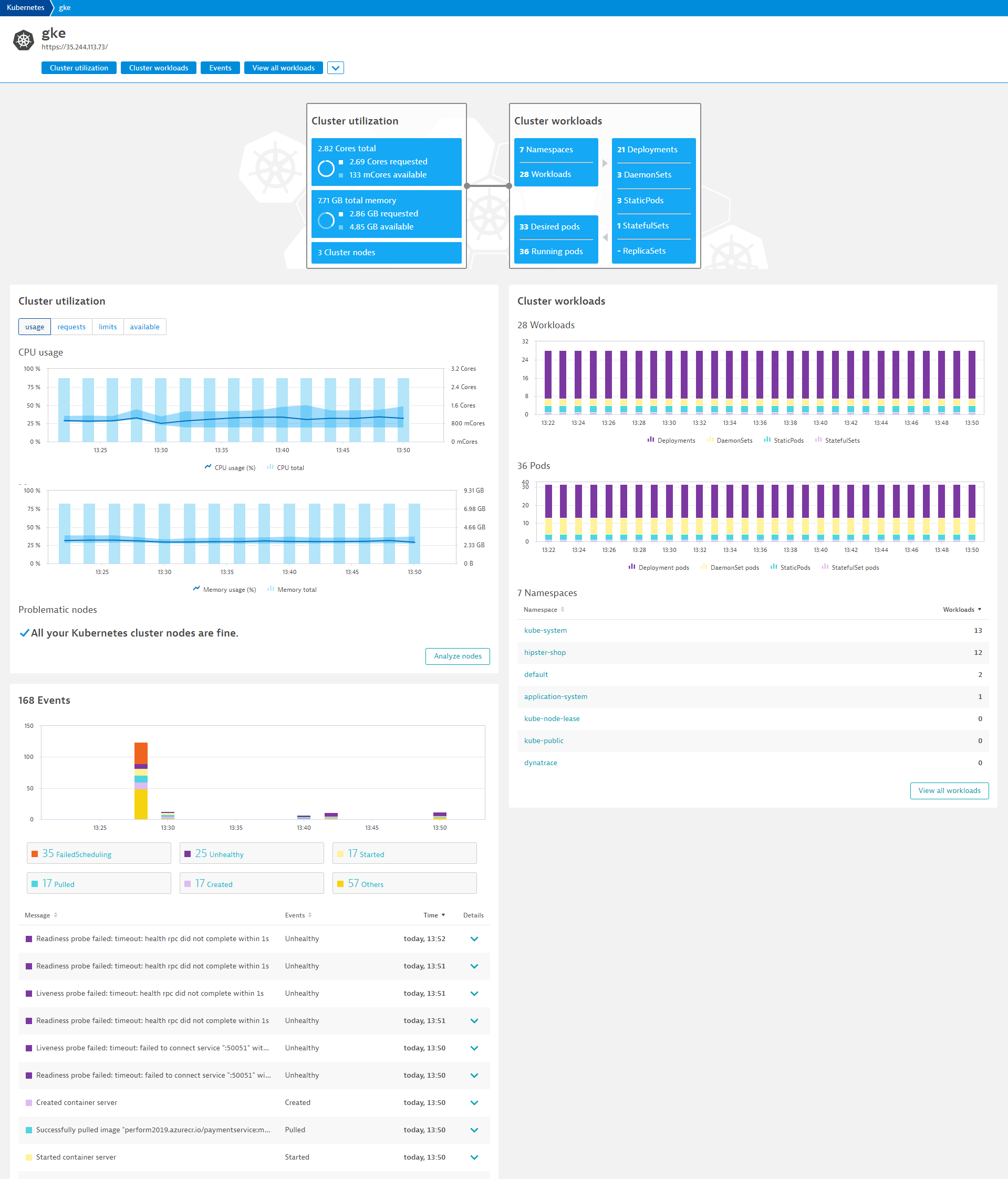Sort namespaces table by Namespace column

(x=544, y=609)
